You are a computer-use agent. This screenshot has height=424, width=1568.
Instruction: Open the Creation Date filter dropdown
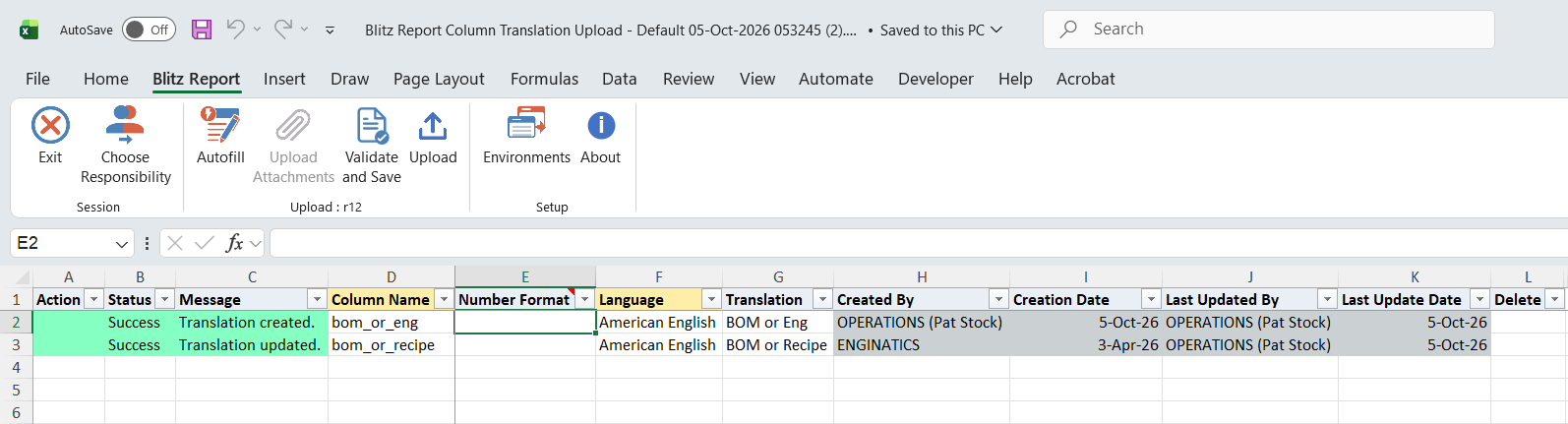(x=1151, y=299)
